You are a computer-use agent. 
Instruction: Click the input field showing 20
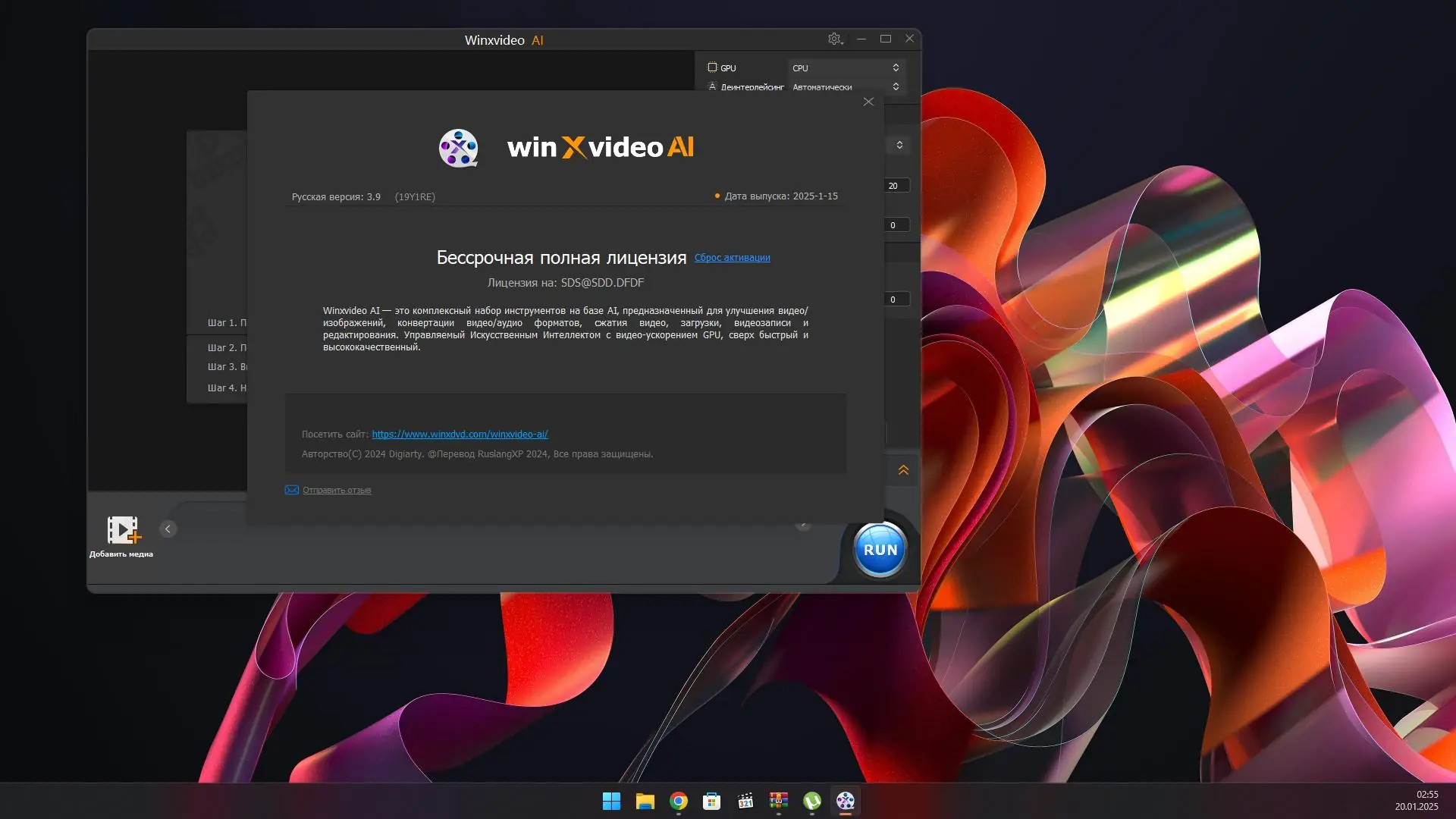point(896,186)
